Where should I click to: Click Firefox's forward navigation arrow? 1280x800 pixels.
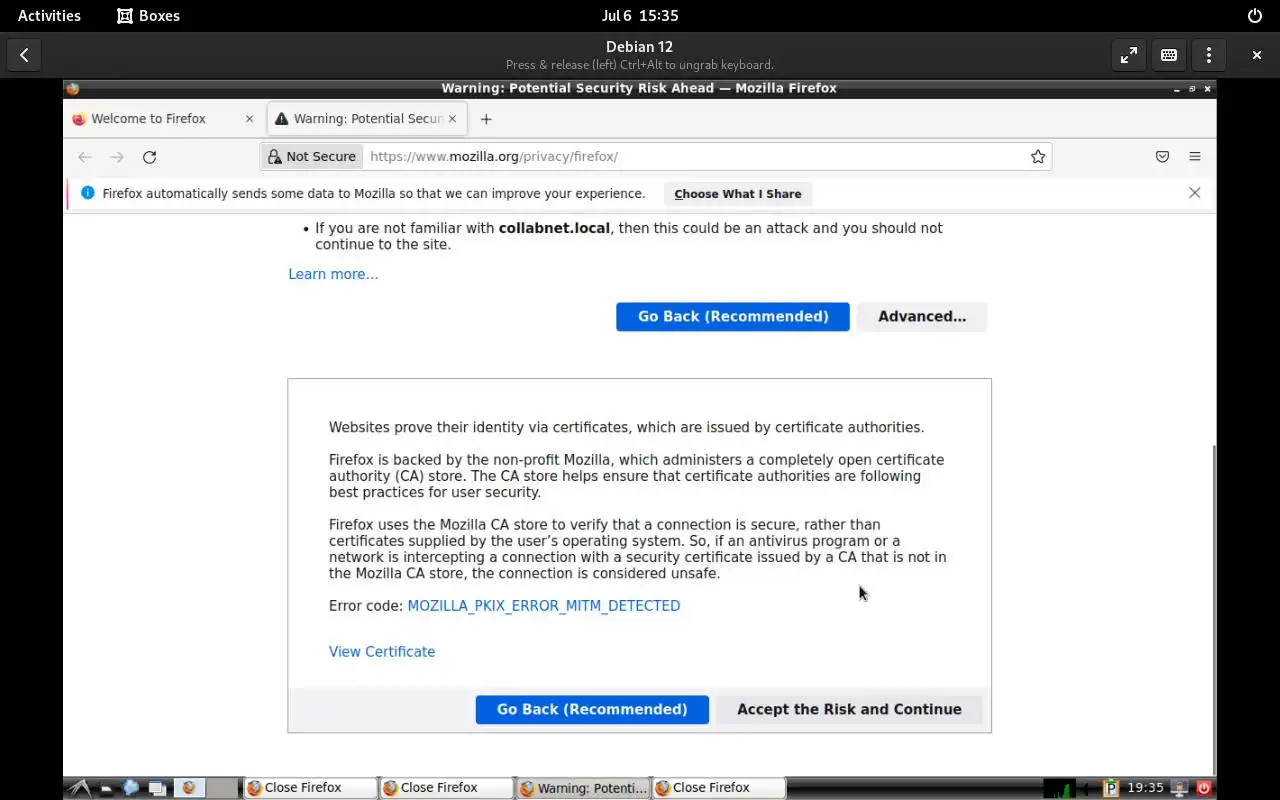[x=117, y=157]
